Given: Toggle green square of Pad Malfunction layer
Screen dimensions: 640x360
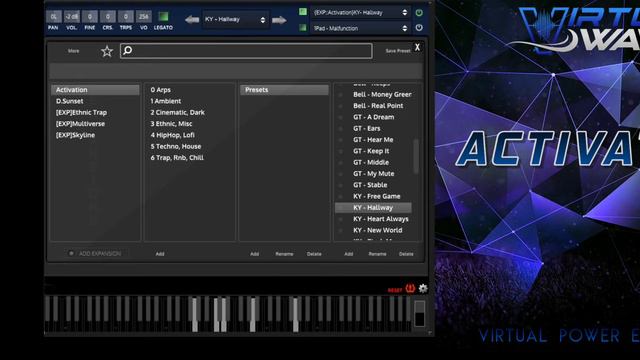Looking at the screenshot, I should [x=302, y=28].
